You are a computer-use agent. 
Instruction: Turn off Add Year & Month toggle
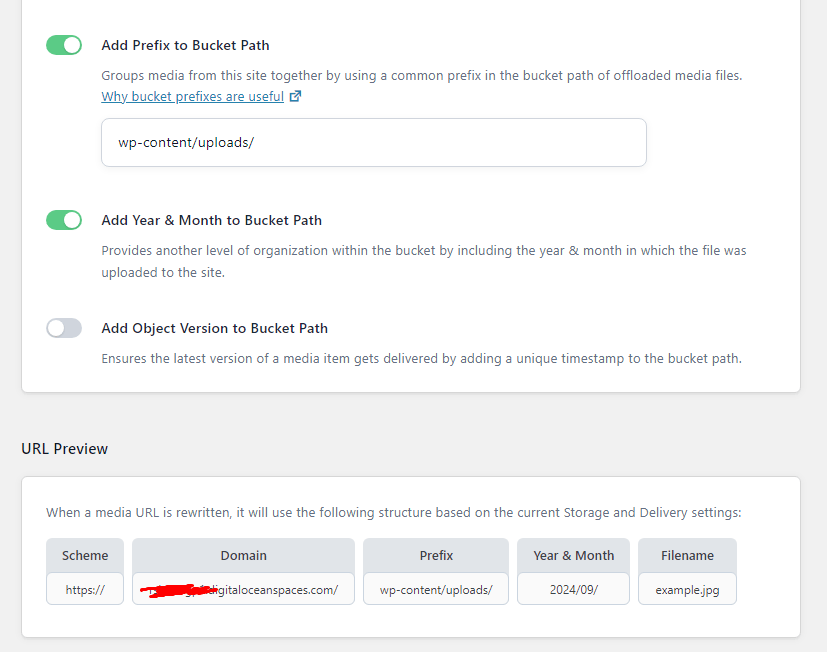pyautogui.click(x=64, y=220)
